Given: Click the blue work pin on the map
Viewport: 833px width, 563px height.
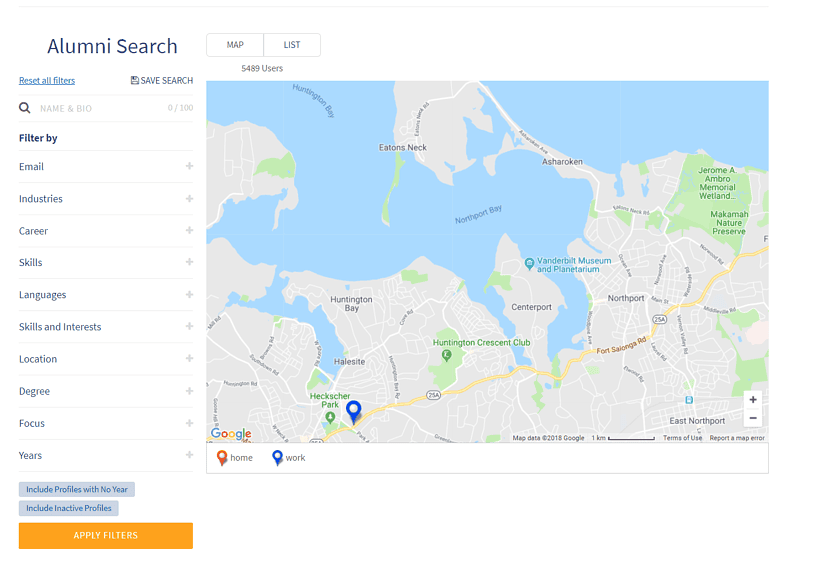Looking at the screenshot, I should click(354, 411).
